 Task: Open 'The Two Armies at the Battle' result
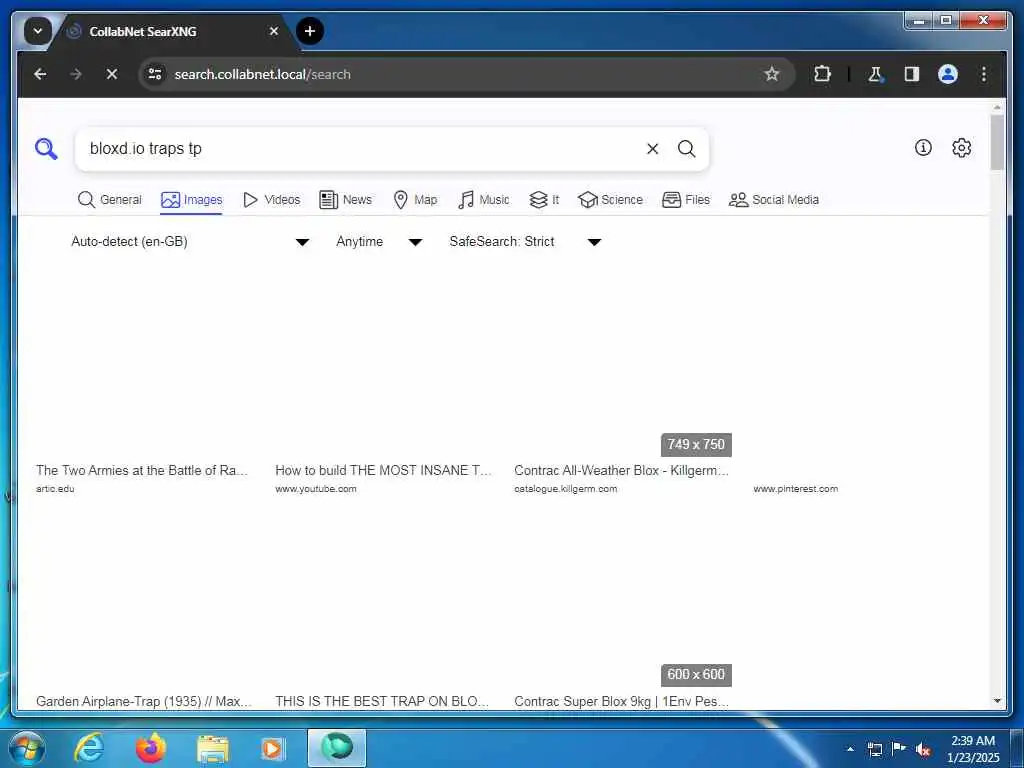tap(142, 470)
